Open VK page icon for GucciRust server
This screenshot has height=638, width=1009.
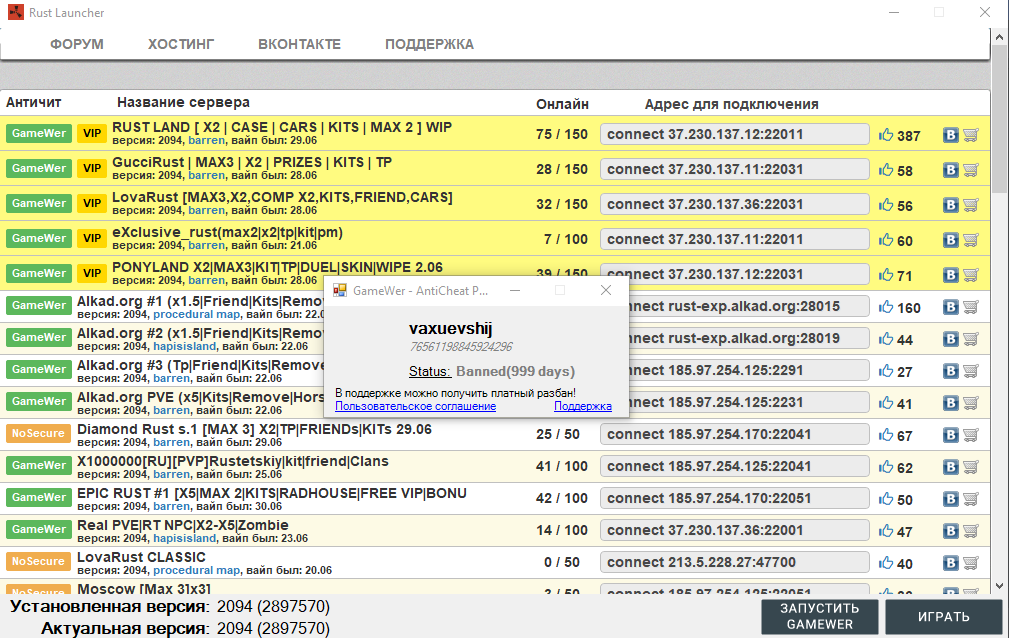point(951,170)
